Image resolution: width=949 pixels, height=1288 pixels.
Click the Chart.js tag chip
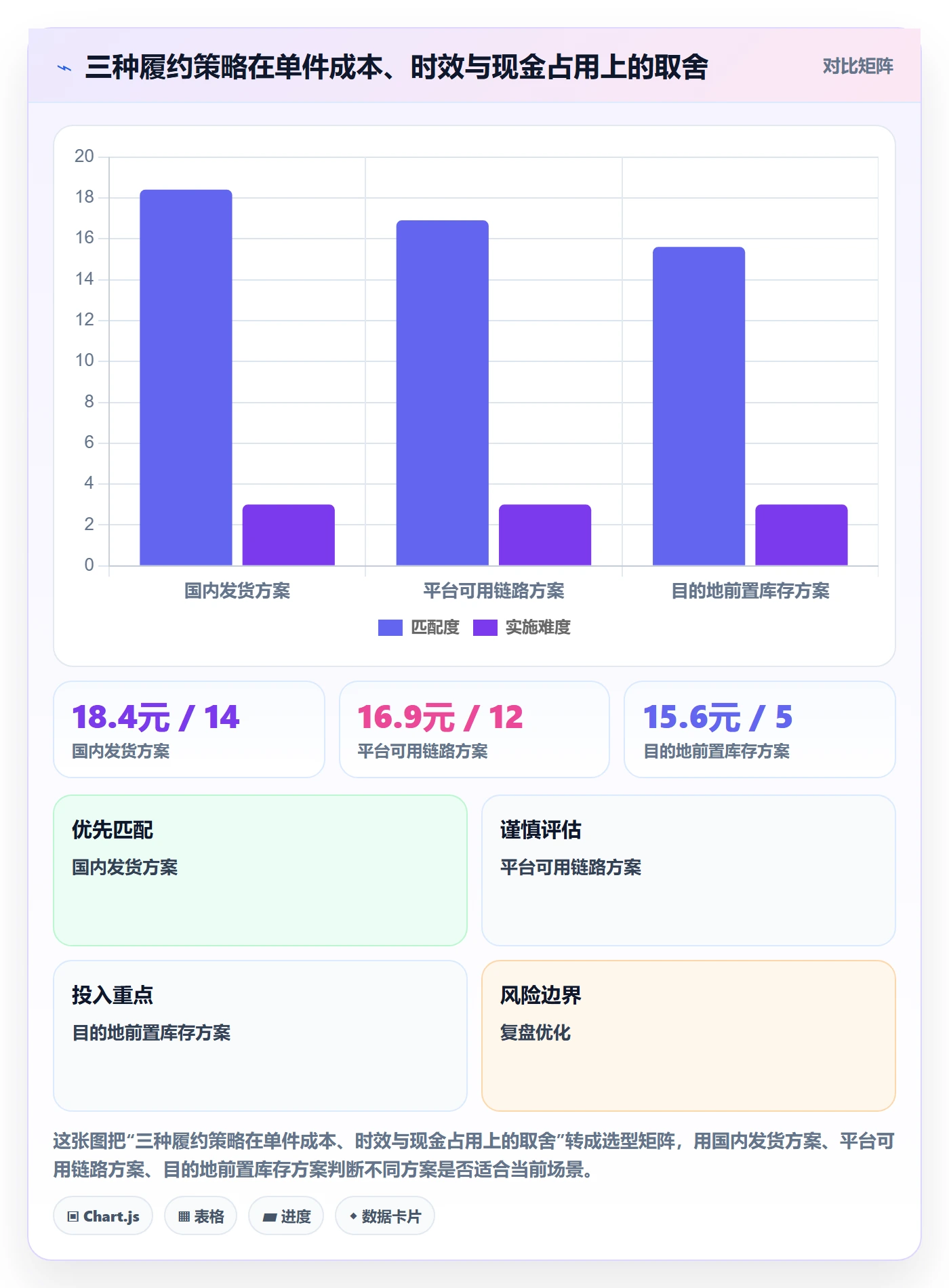click(103, 1216)
